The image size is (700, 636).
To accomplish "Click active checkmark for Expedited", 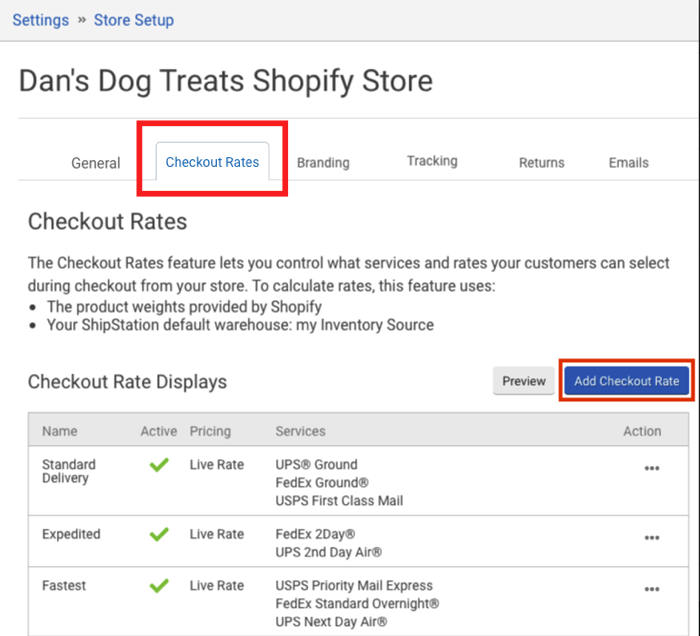I will pyautogui.click(x=159, y=534).
